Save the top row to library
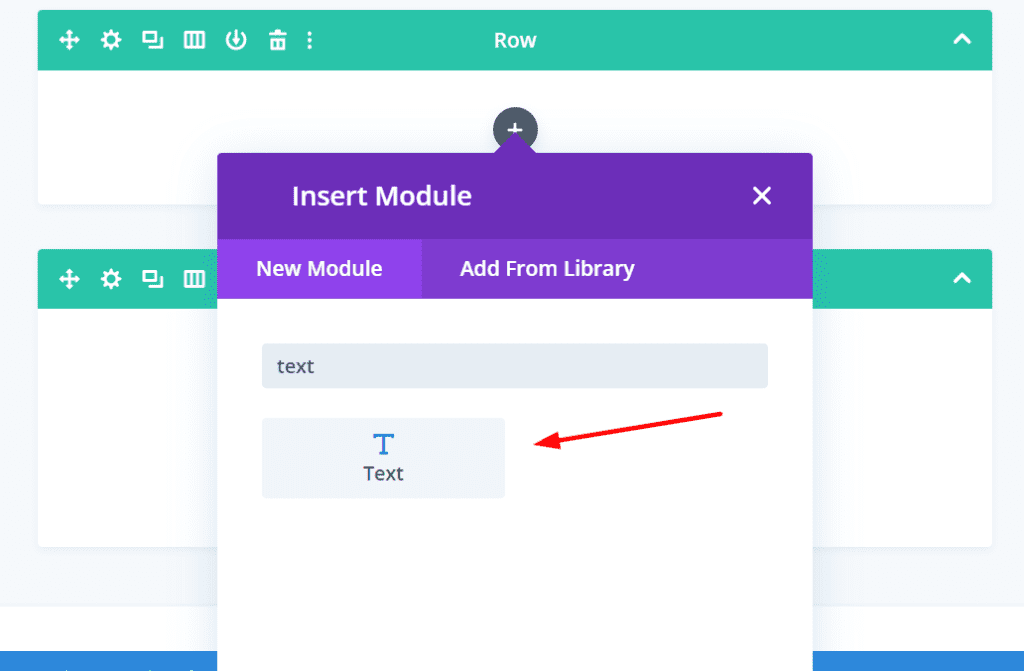This screenshot has height=671, width=1024. (236, 41)
